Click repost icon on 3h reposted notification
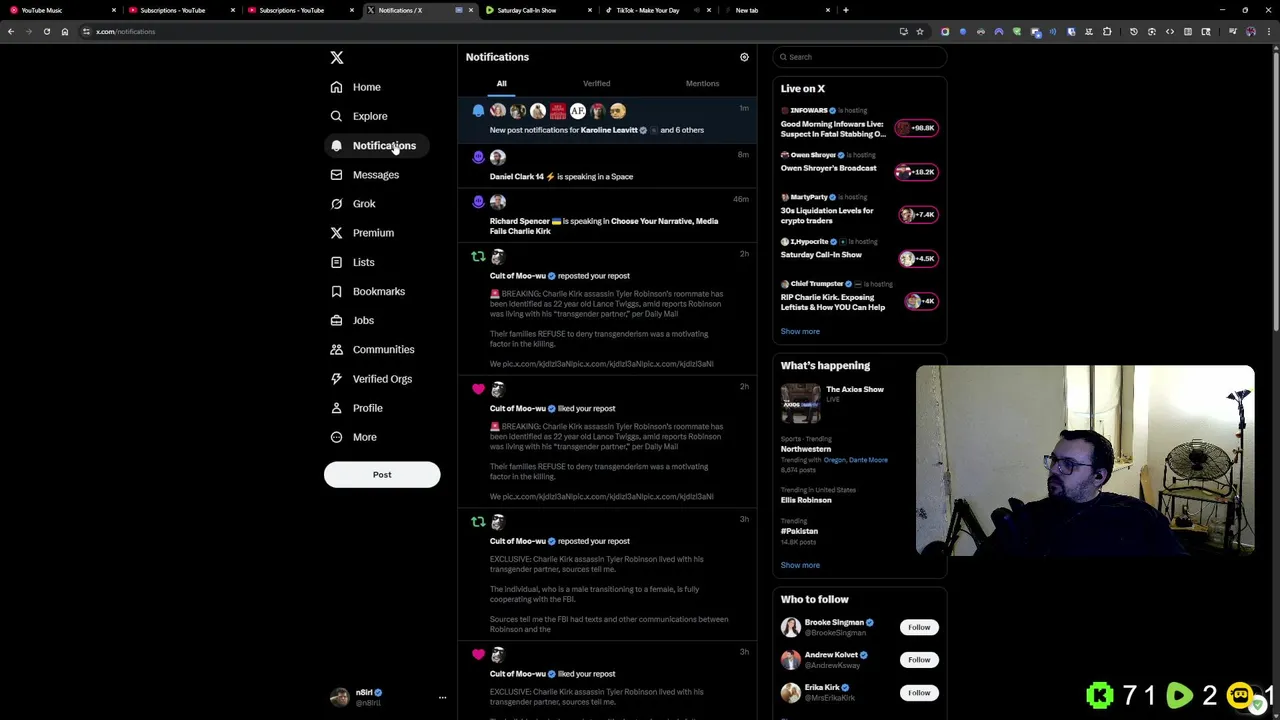Viewport: 1280px width, 720px height. coord(478,522)
